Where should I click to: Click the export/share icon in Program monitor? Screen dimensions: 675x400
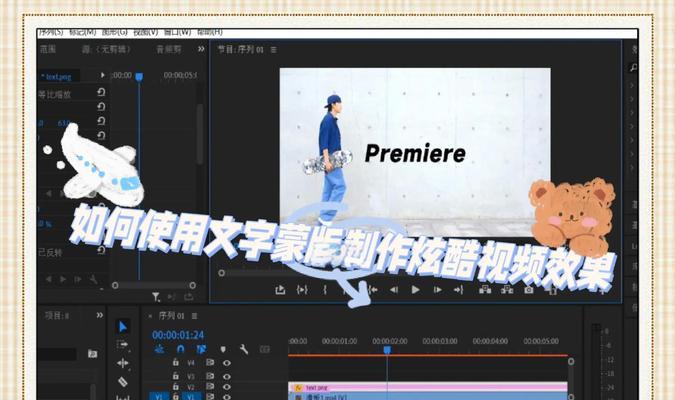pyautogui.click(x=280, y=290)
